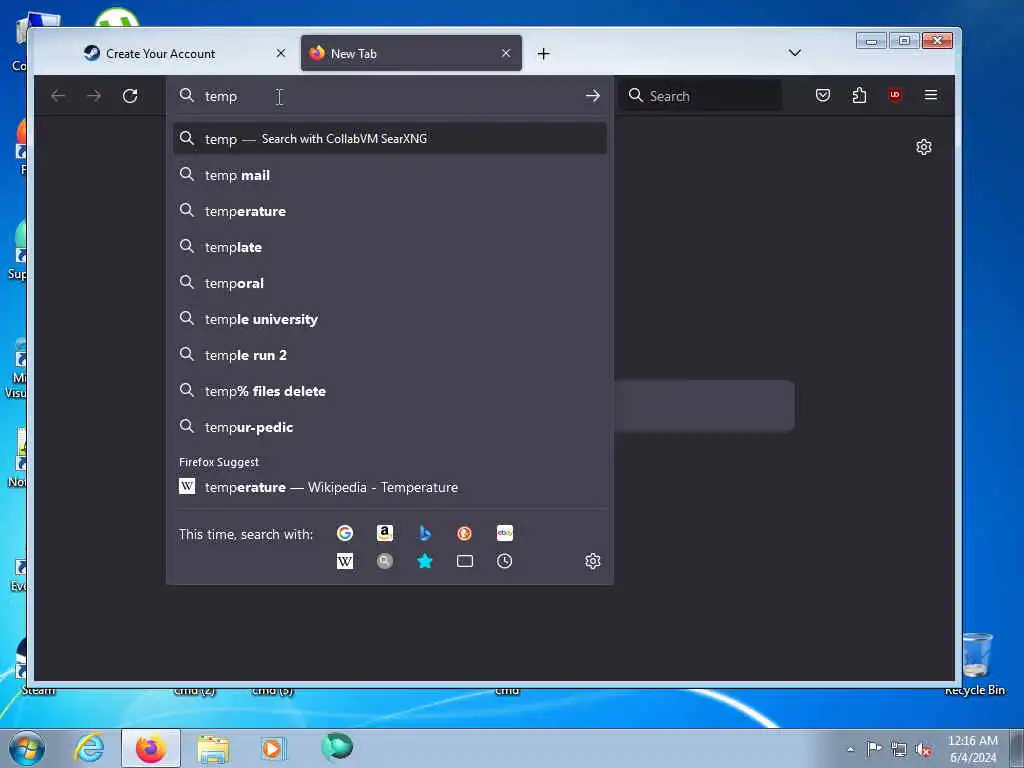1024x768 pixels.
Task: Open the Windows Start menu
Action: [27, 748]
